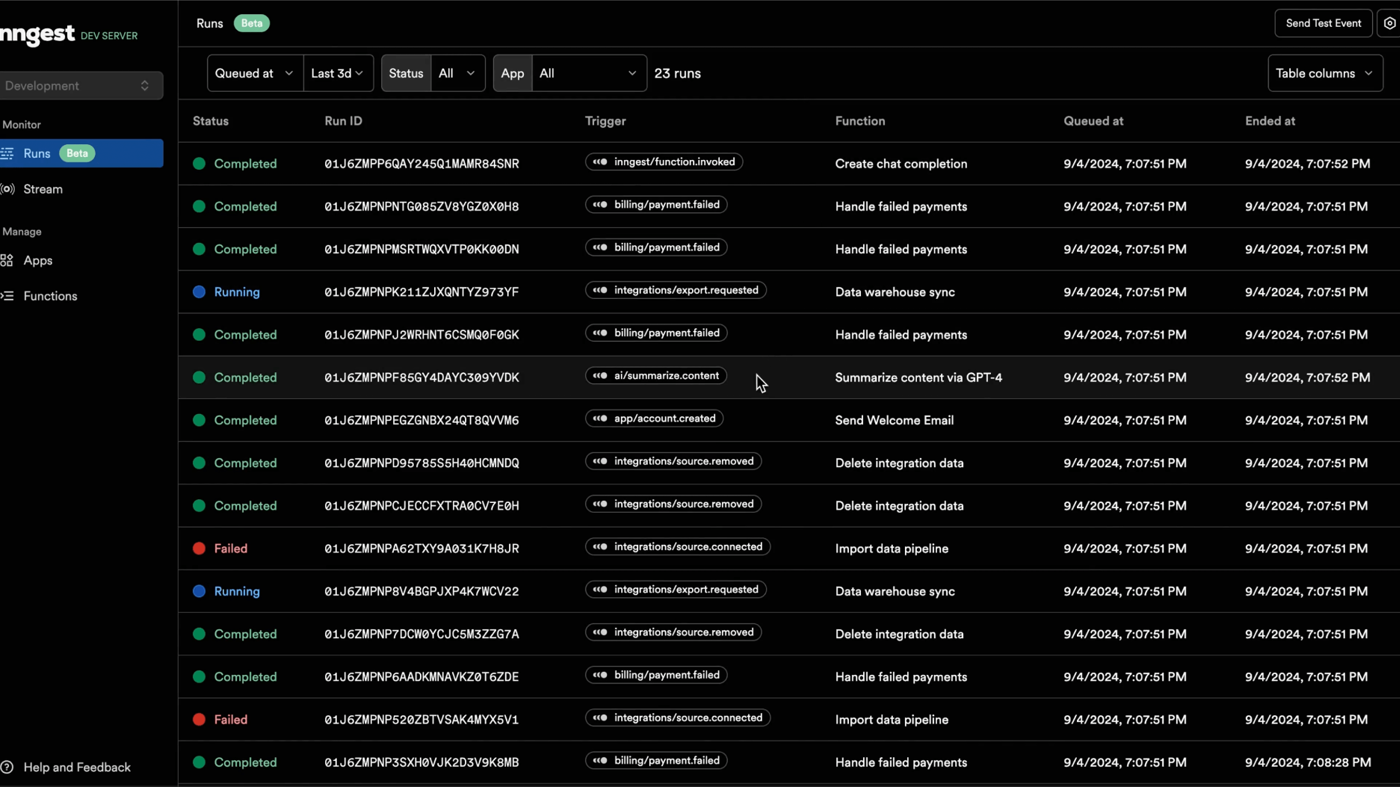
Task: Click the Trigger column header
Action: pos(605,121)
